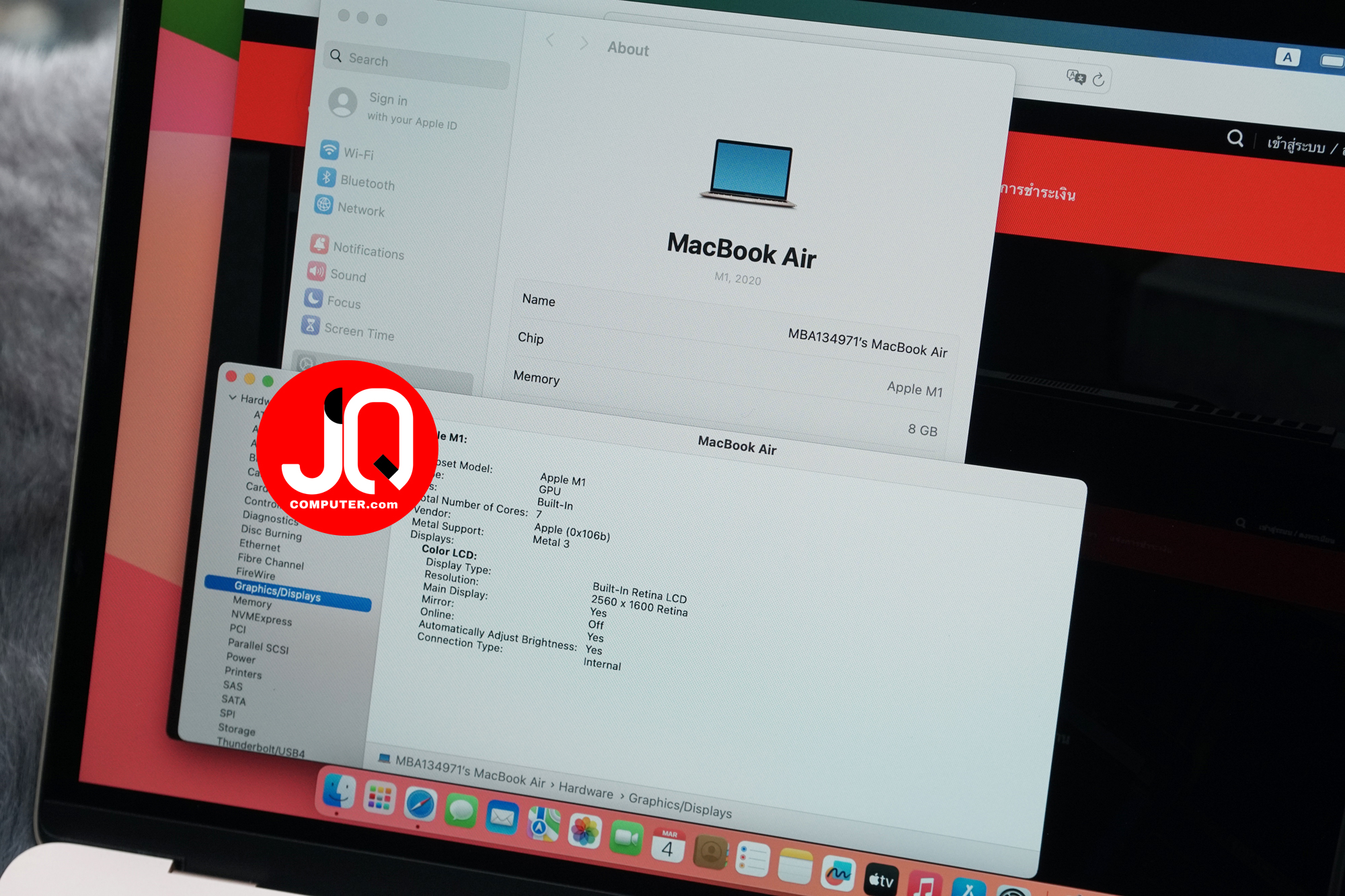This screenshot has height=896, width=1345.
Task: Open Contacts from the Dock
Action: click(711, 852)
